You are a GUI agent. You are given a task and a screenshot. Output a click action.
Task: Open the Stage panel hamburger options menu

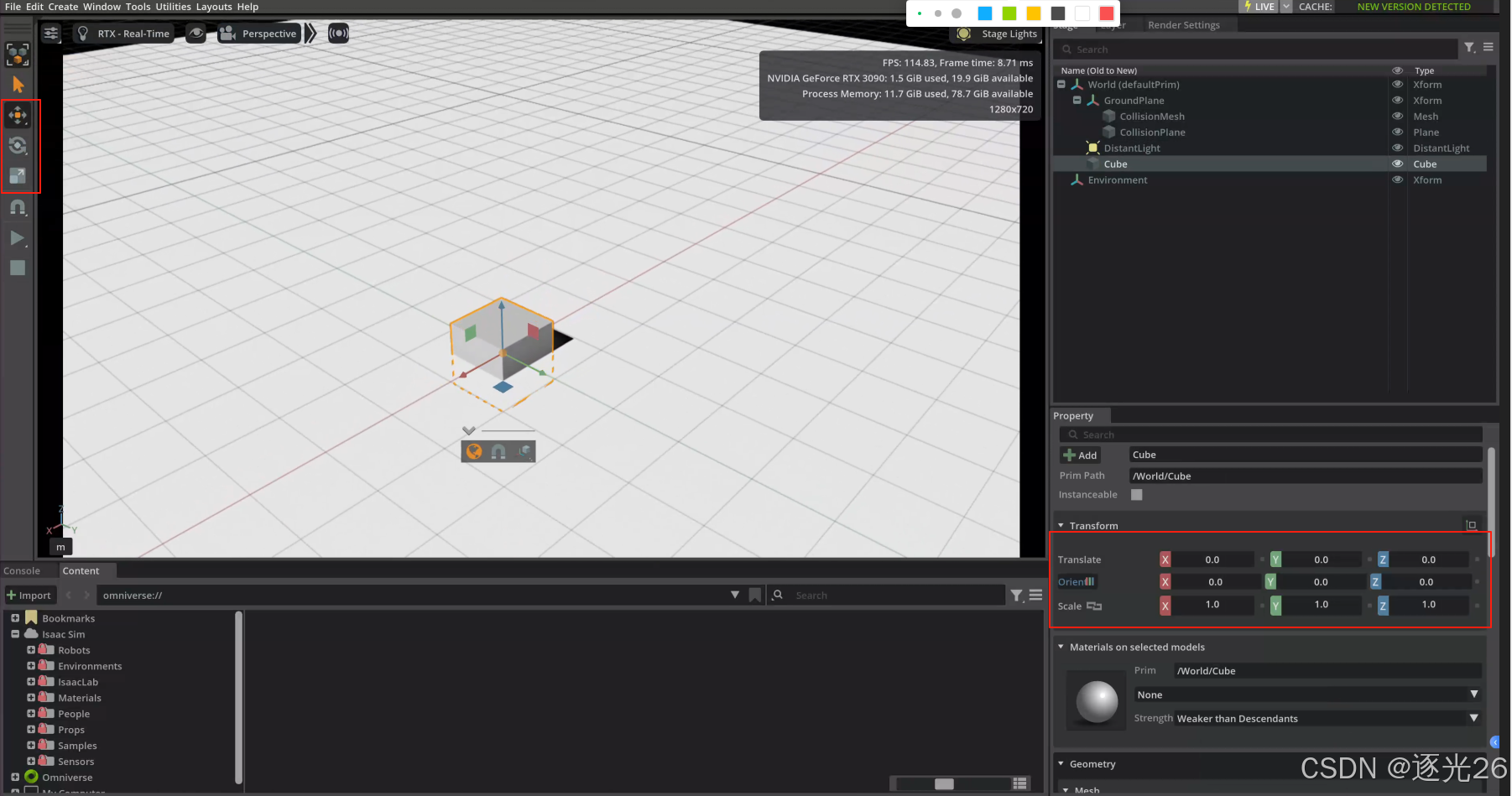point(1488,48)
